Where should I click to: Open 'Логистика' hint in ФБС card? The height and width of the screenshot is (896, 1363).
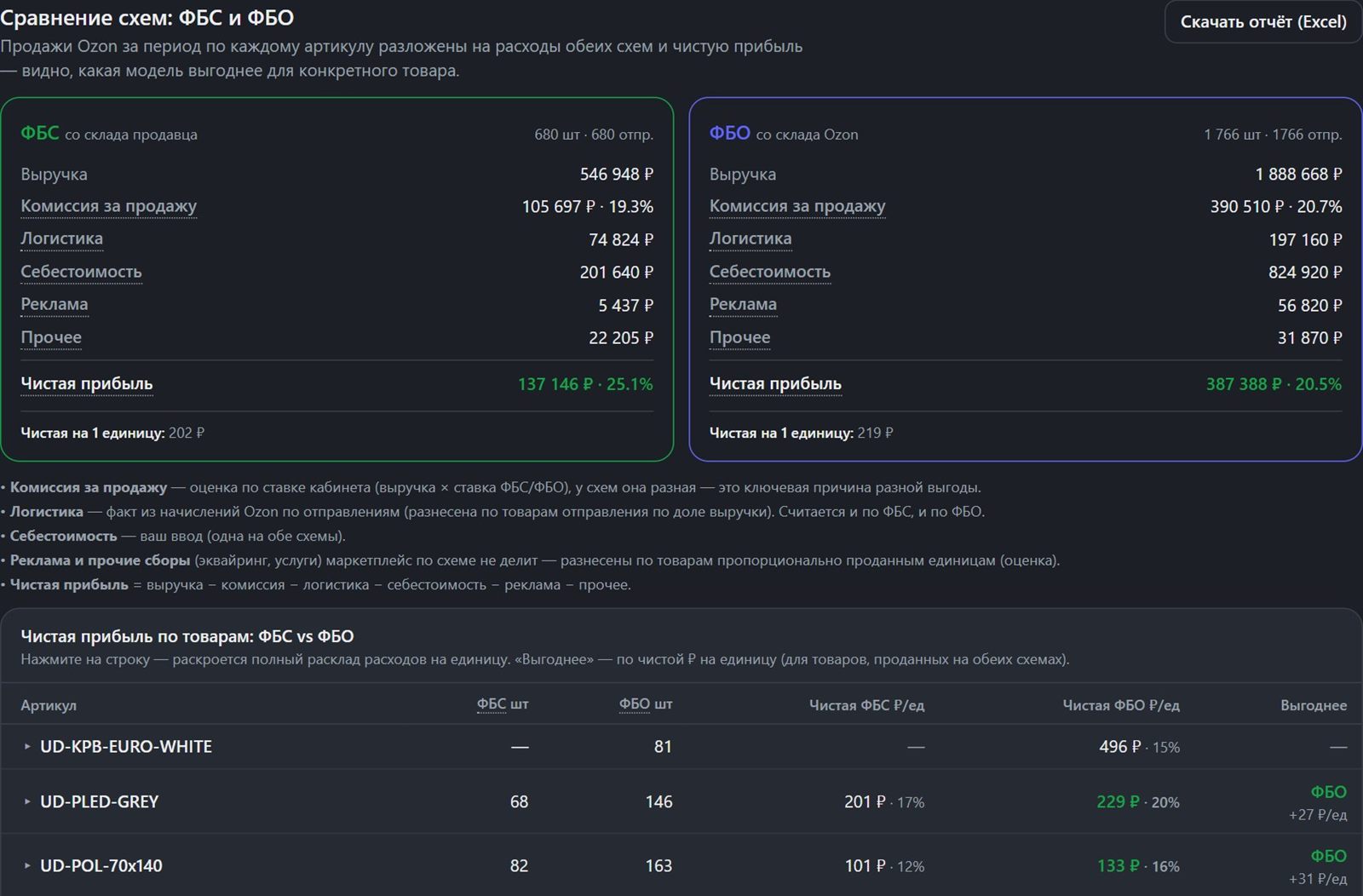coord(61,239)
